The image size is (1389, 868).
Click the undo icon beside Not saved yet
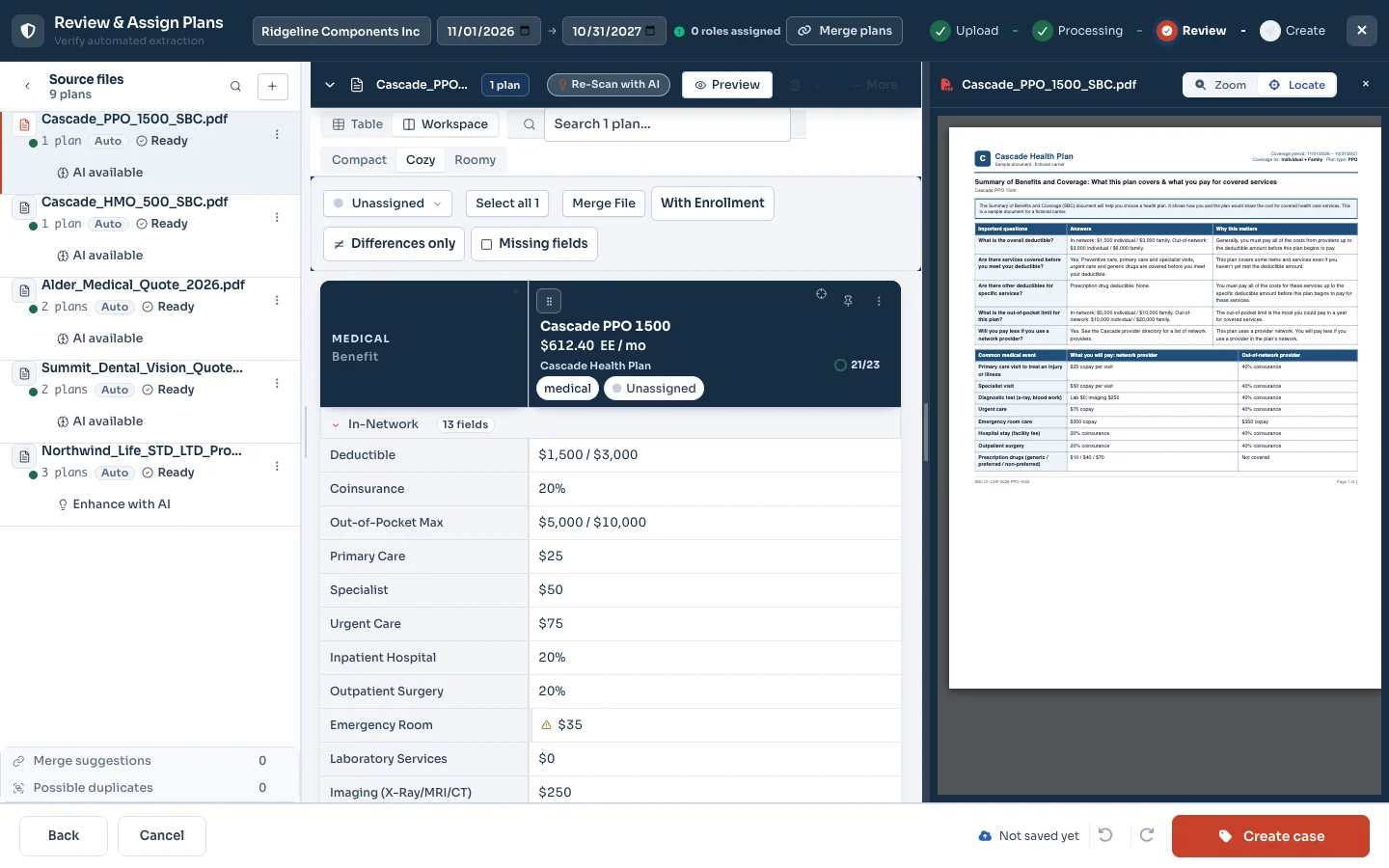1105,835
